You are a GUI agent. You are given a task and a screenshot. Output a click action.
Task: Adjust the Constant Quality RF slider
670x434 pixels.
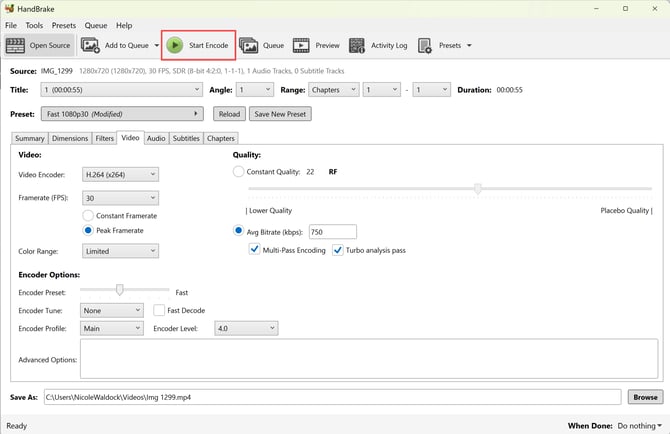click(478, 188)
